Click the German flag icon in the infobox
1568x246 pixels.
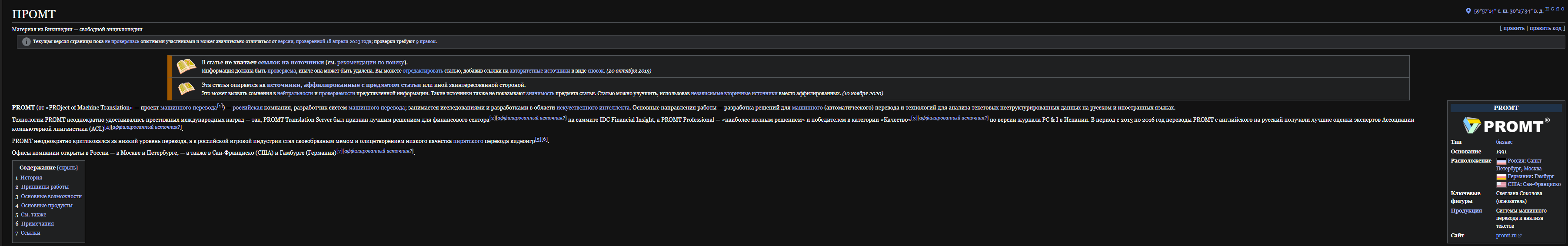(1501, 177)
